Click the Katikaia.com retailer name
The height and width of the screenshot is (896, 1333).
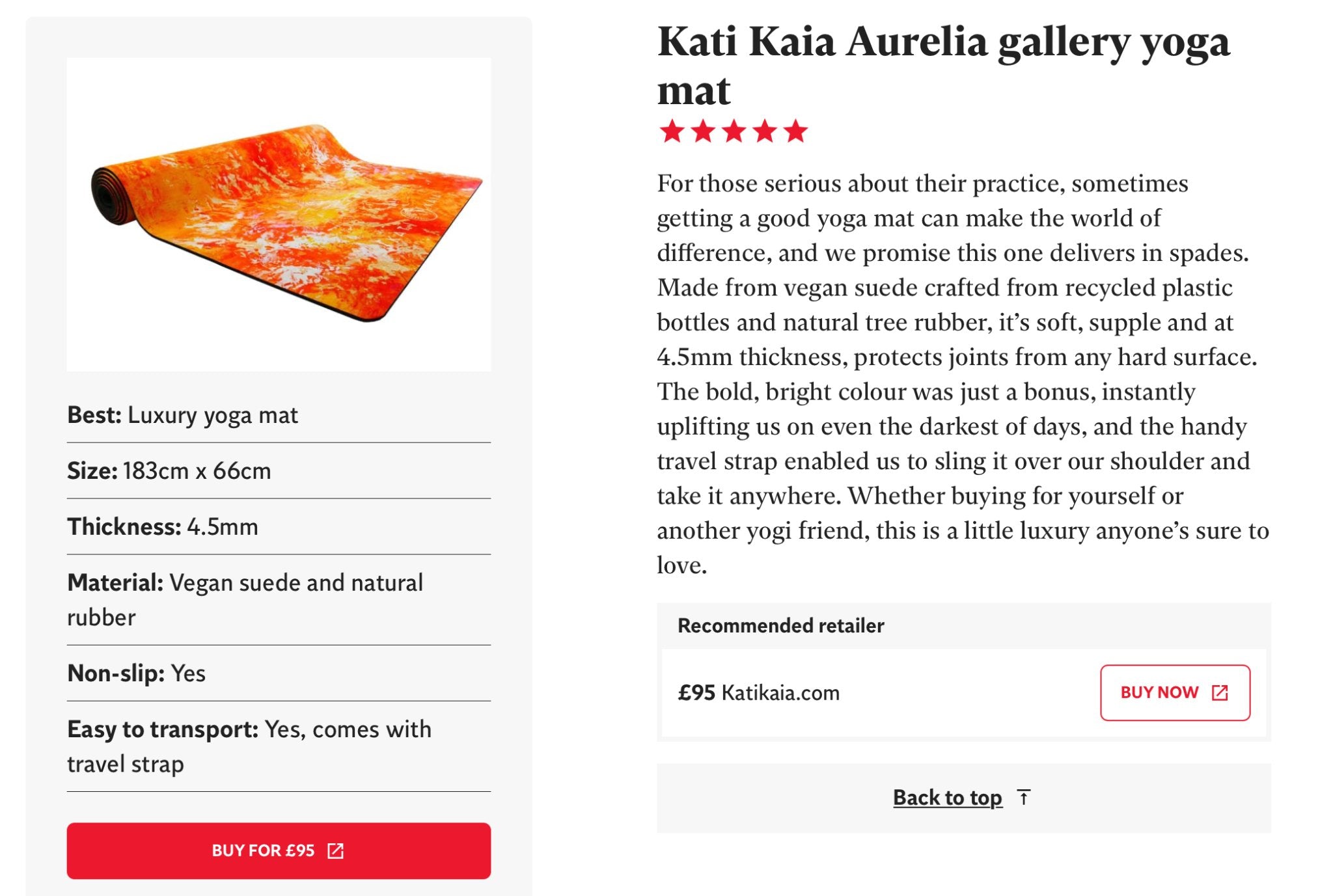coord(780,692)
